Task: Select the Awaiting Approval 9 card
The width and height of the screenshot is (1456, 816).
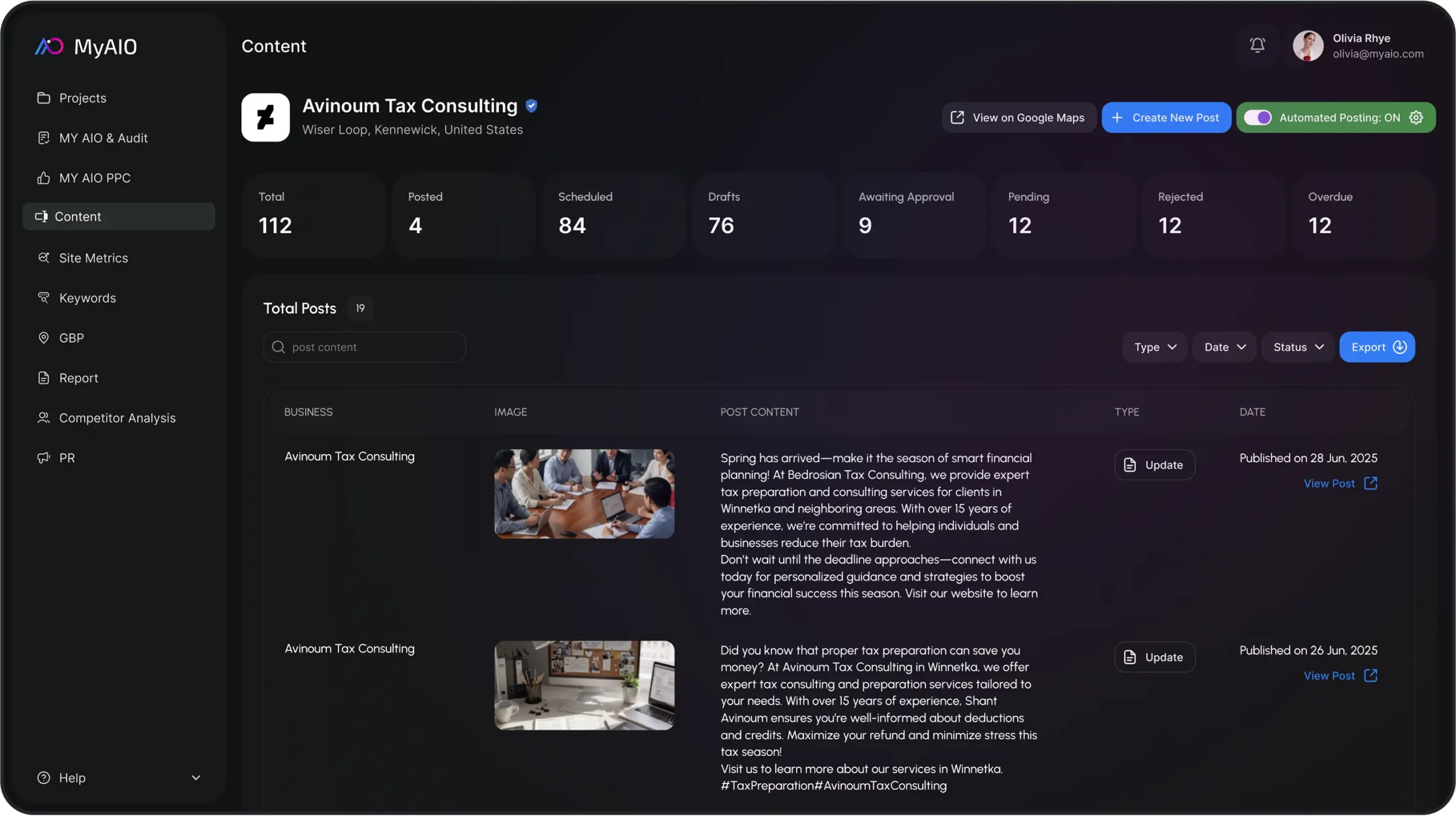Action: (x=913, y=216)
